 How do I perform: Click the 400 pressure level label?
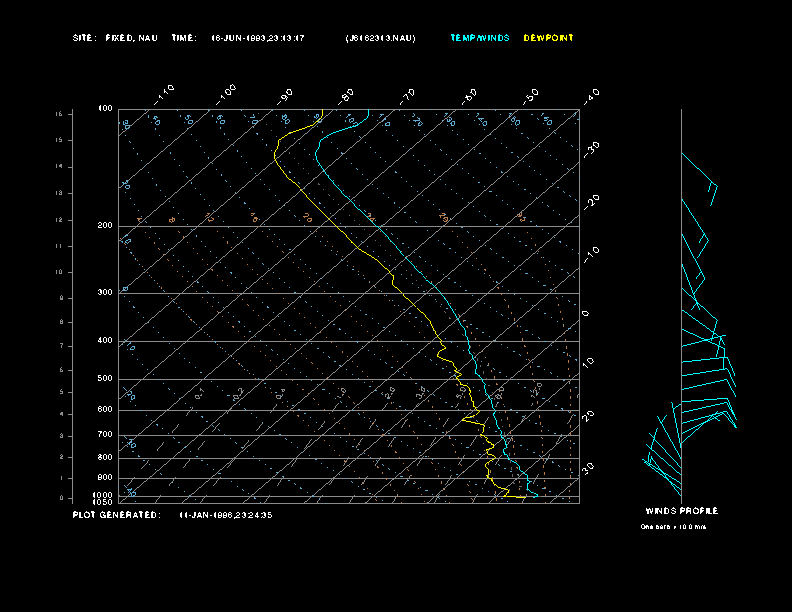(105, 341)
